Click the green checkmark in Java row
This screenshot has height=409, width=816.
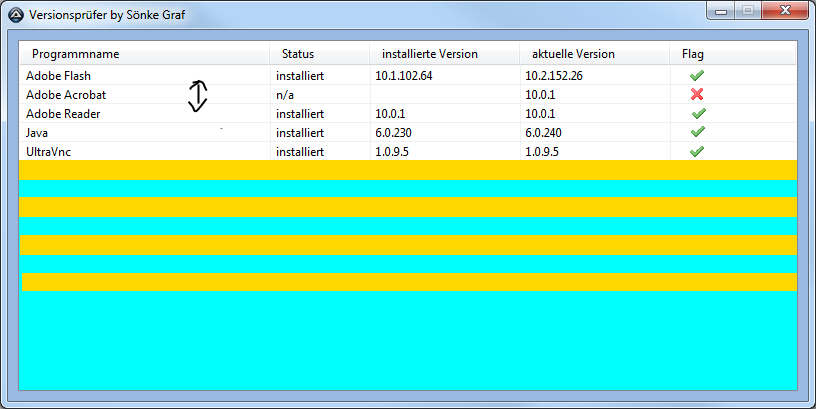(697, 132)
